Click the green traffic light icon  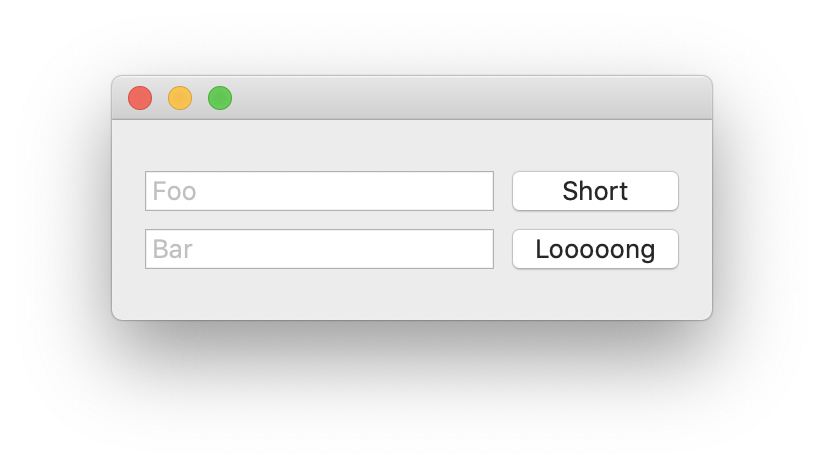point(220,98)
